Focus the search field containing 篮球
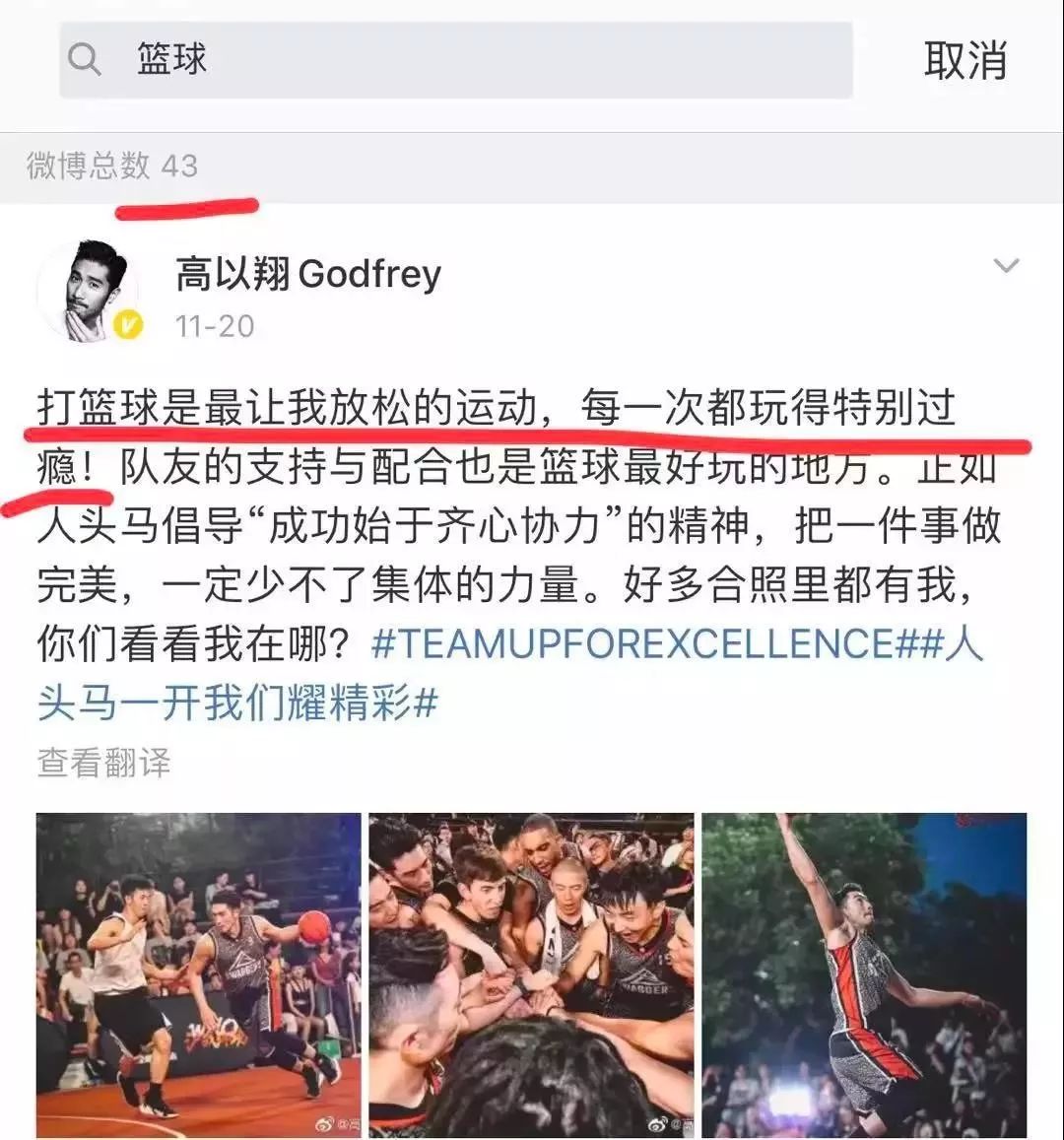The image size is (1064, 1140). tap(456, 60)
